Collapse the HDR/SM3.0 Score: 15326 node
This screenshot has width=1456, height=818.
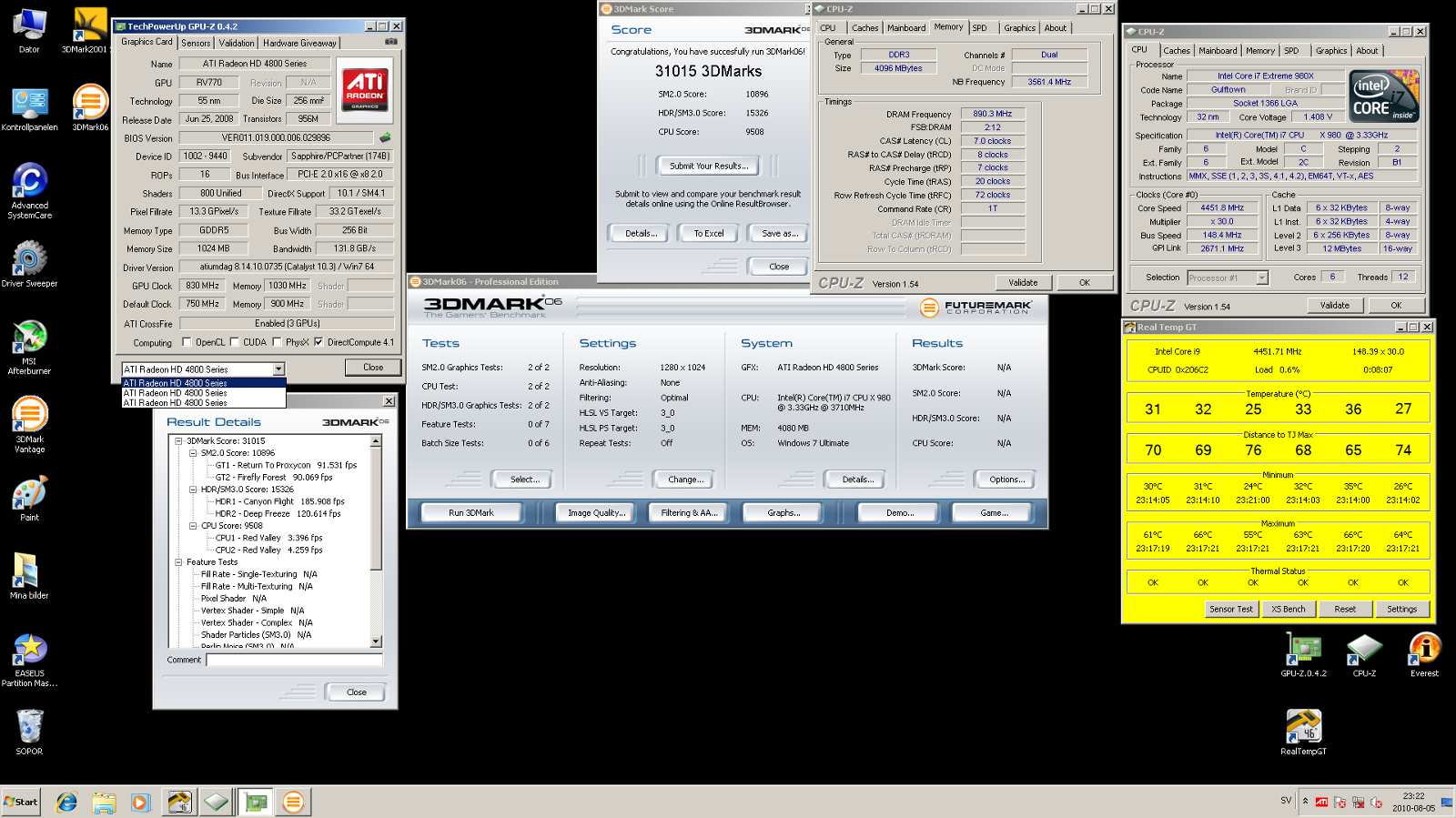point(193,490)
